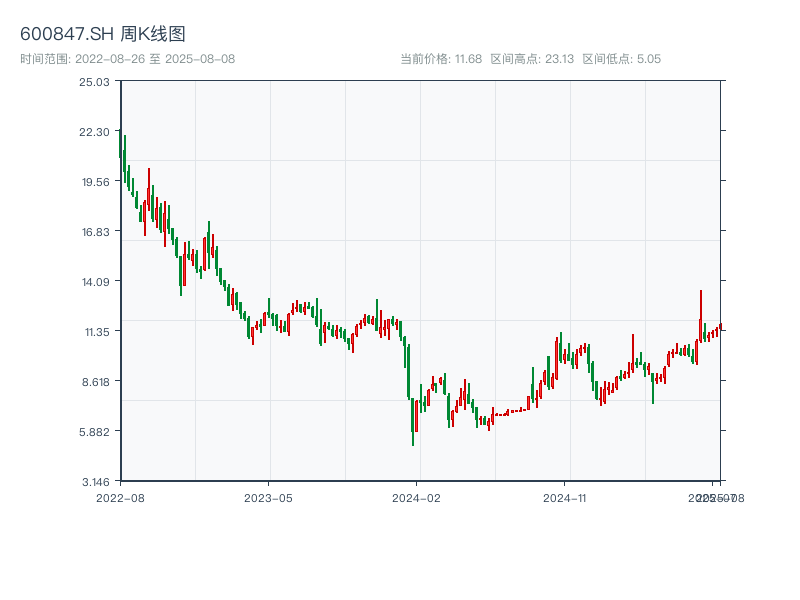The width and height of the screenshot is (800, 600).
Task: Click the 600847.SH 周K线图 chart title
Action: [x=103, y=35]
